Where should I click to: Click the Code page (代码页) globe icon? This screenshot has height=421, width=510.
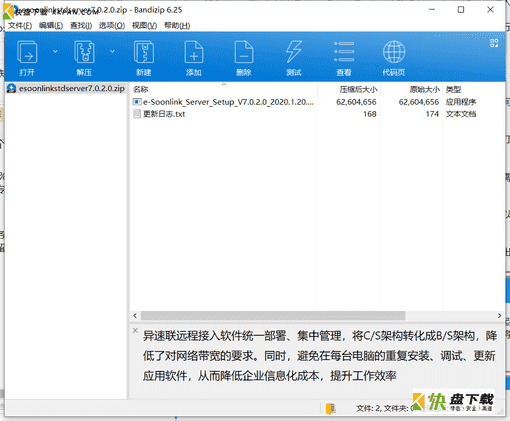(x=394, y=52)
